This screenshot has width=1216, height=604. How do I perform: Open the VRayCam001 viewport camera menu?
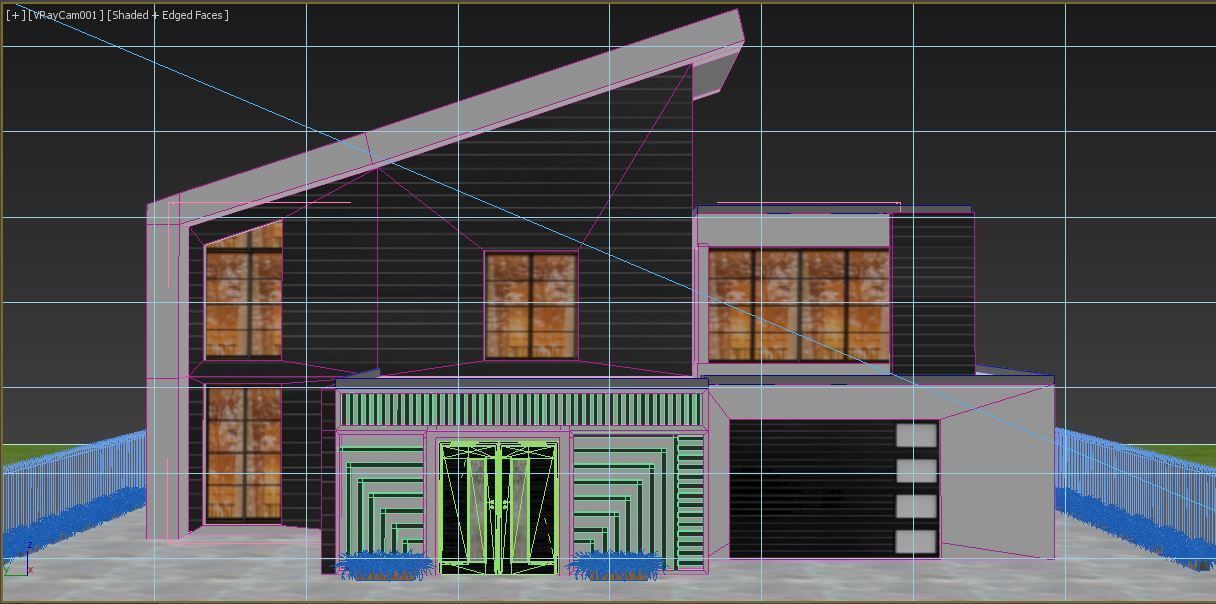(65, 15)
